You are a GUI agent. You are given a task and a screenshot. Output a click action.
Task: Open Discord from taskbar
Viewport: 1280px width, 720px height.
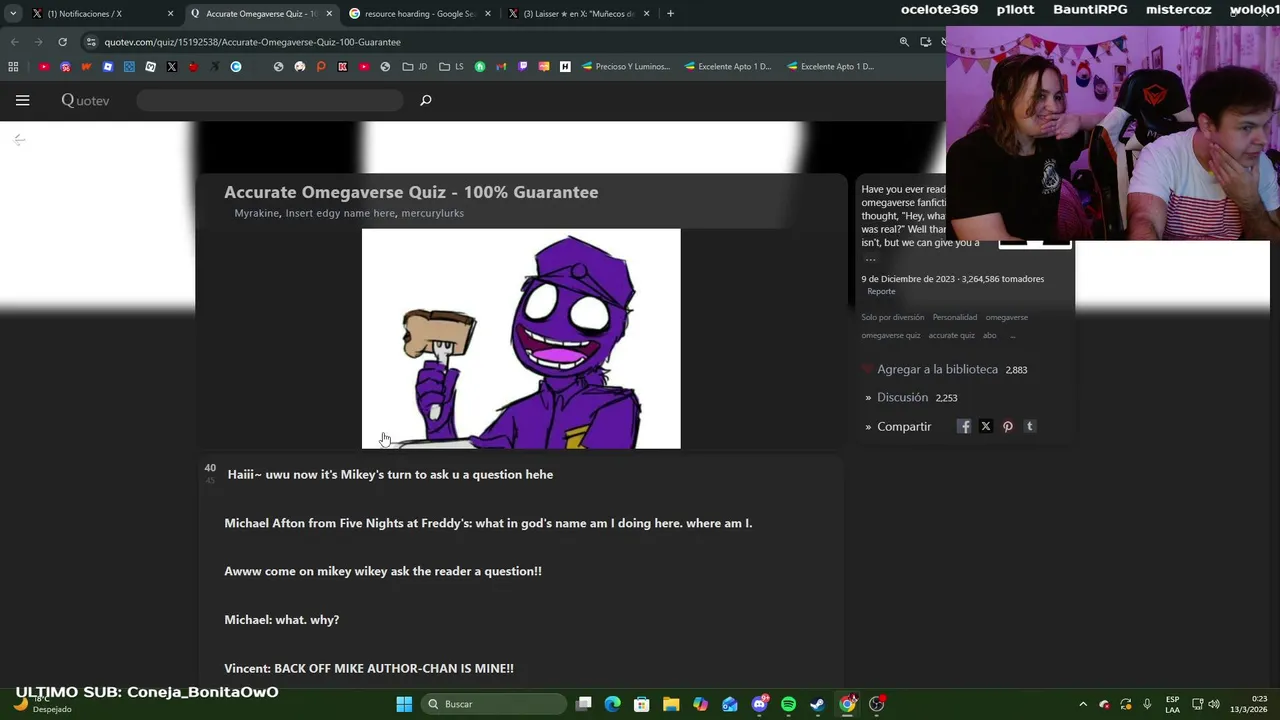pos(759,704)
